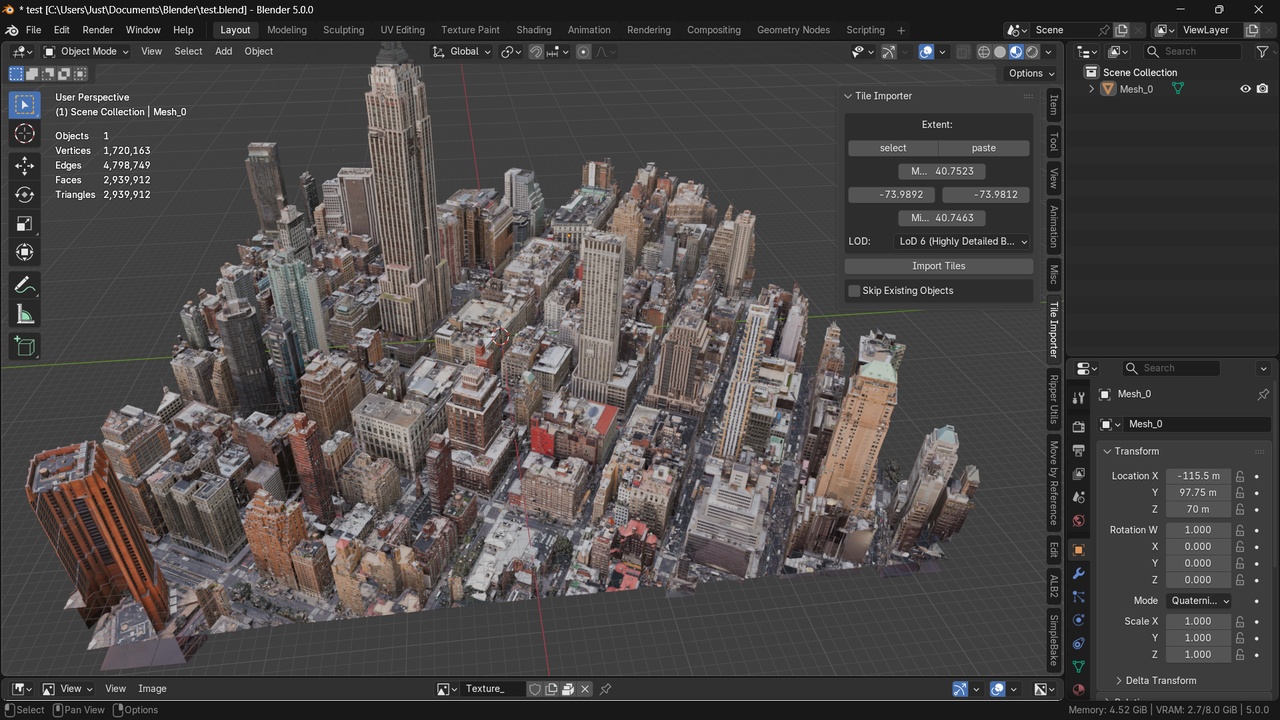1280x720 pixels.
Task: Click the extent select button
Action: point(893,148)
